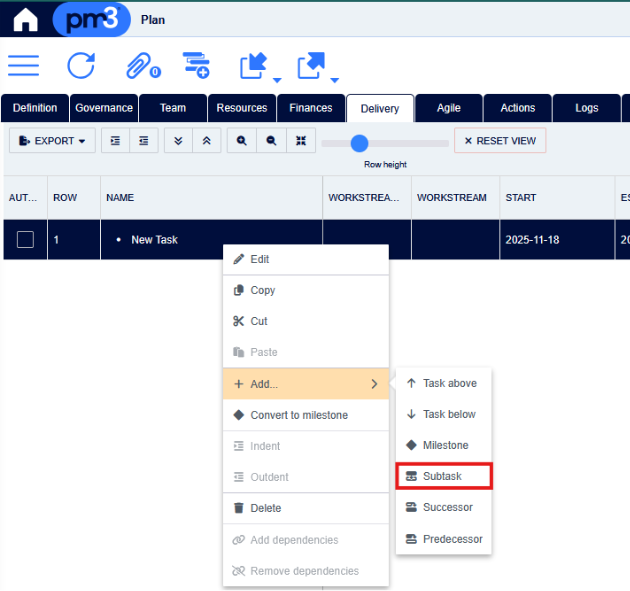
Task: Choose Subtask from the Add submenu
Action: (x=443, y=477)
